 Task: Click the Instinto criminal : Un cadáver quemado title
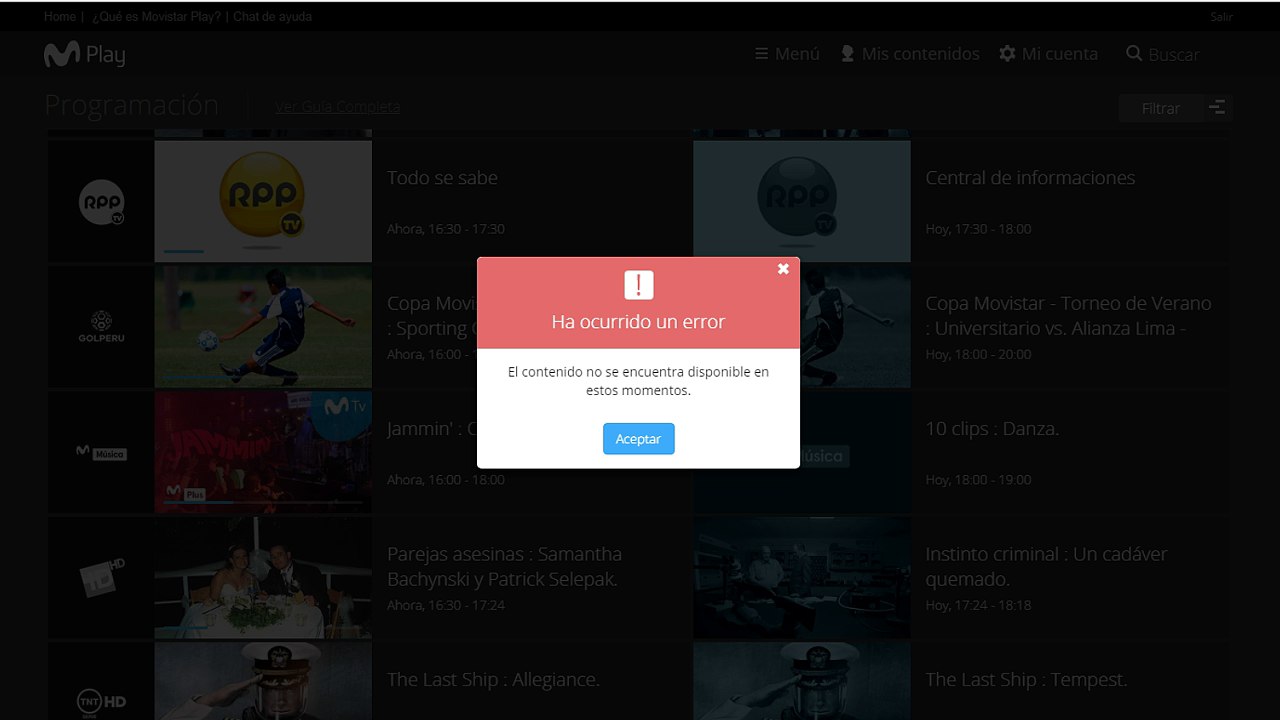coord(1046,566)
